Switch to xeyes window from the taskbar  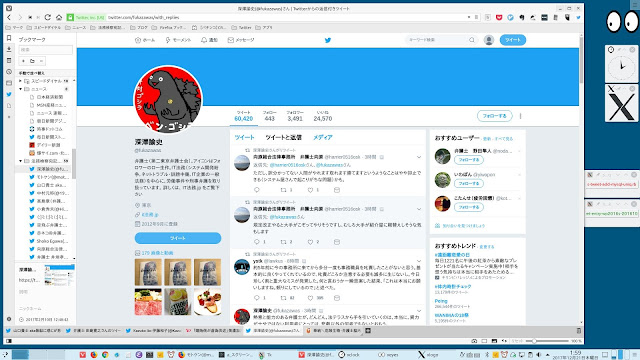(x=388, y=355)
